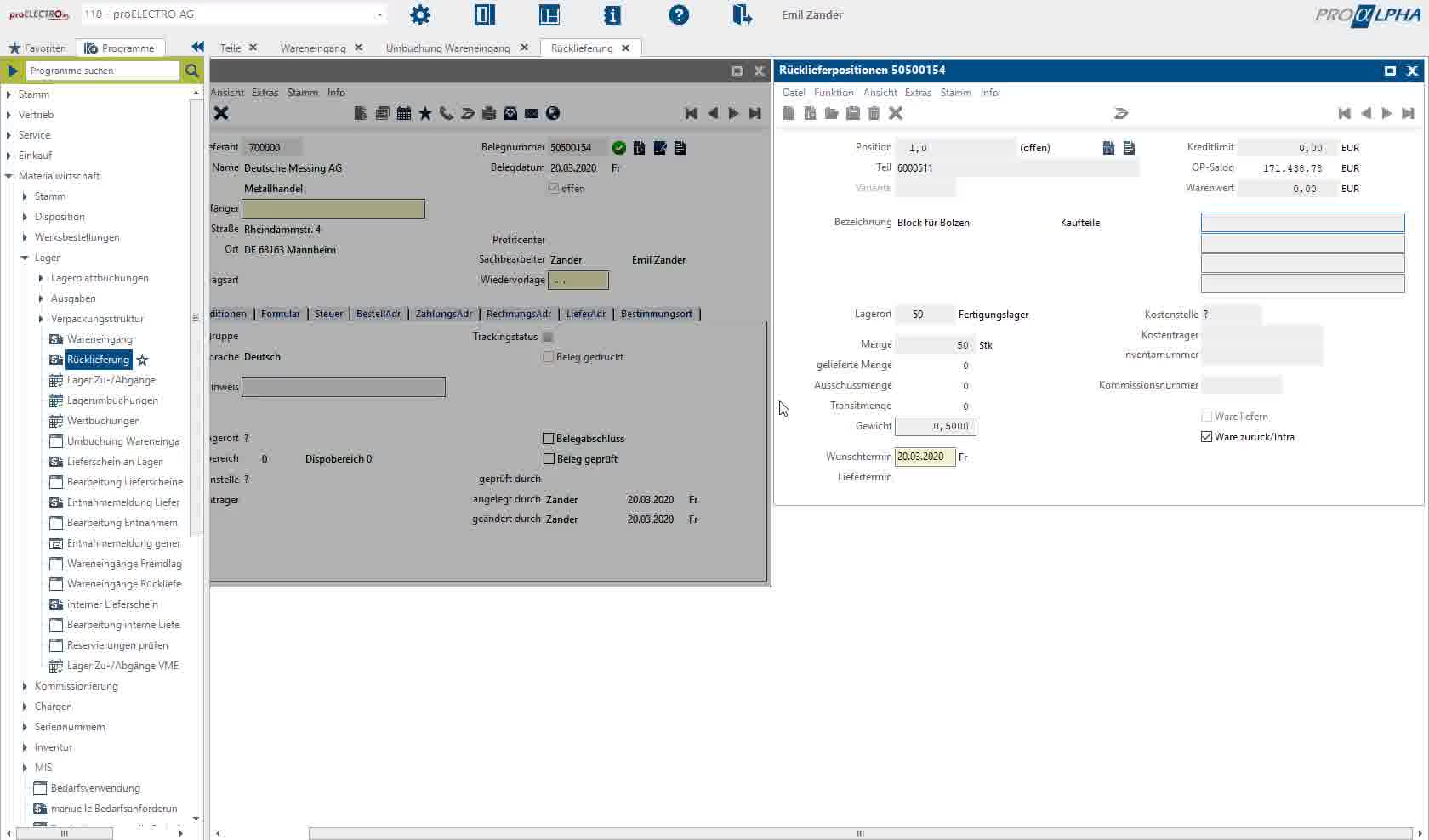
Task: Click the tiled panel layout icon
Action: (549, 14)
